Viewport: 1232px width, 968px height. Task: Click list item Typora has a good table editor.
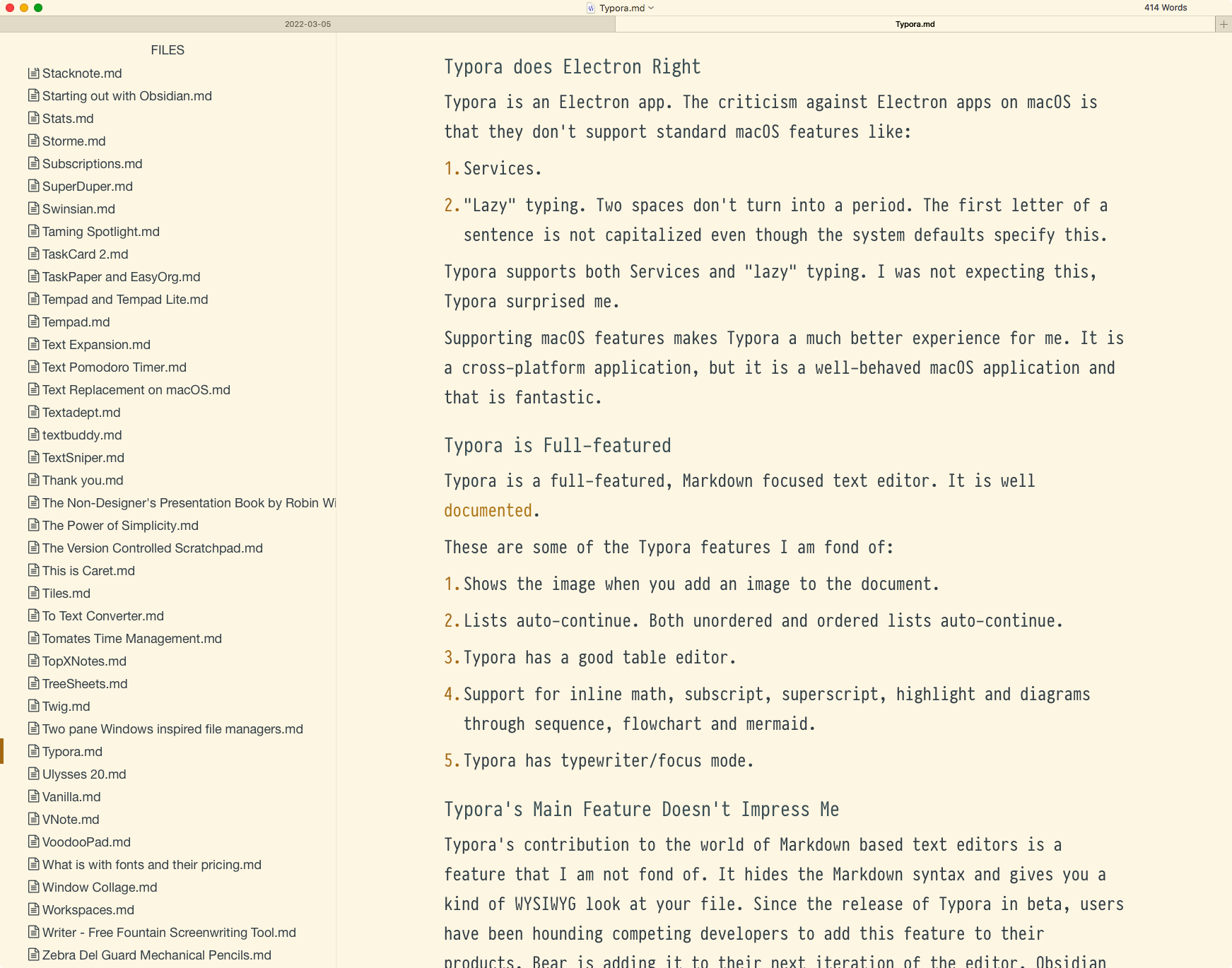point(599,657)
